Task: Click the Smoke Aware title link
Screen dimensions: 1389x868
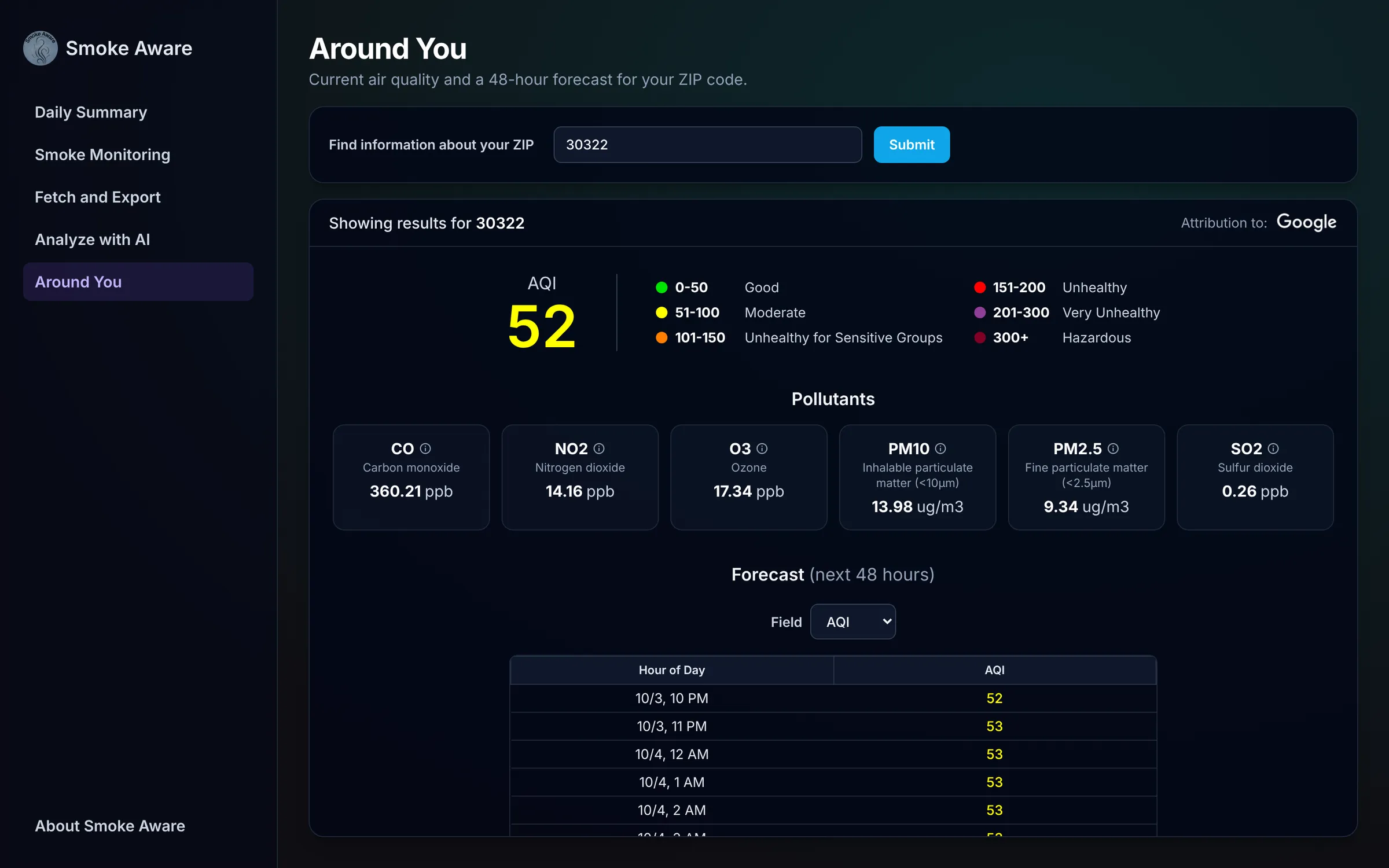Action: [128, 48]
